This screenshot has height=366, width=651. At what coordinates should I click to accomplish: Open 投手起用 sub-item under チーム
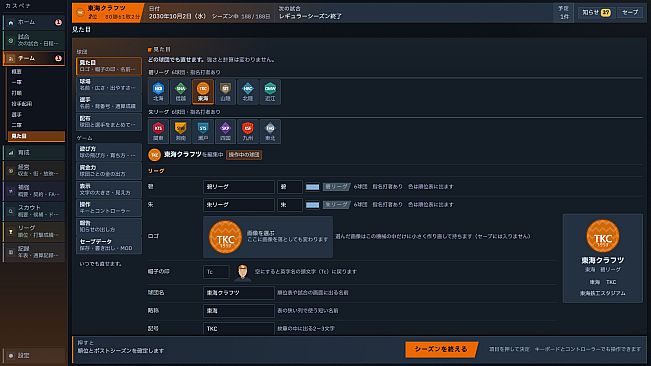(x=37, y=104)
